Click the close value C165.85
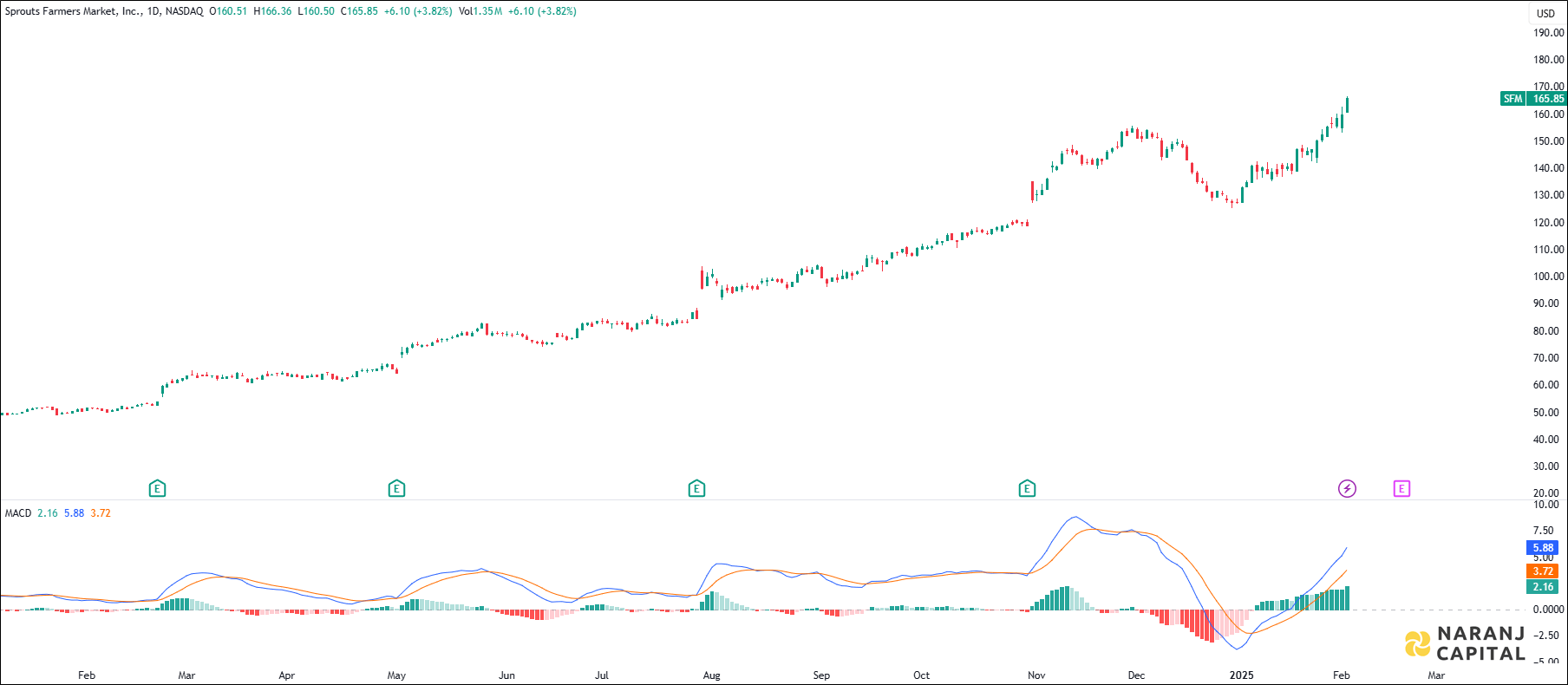Image resolution: width=1568 pixels, height=685 pixels. (x=359, y=11)
